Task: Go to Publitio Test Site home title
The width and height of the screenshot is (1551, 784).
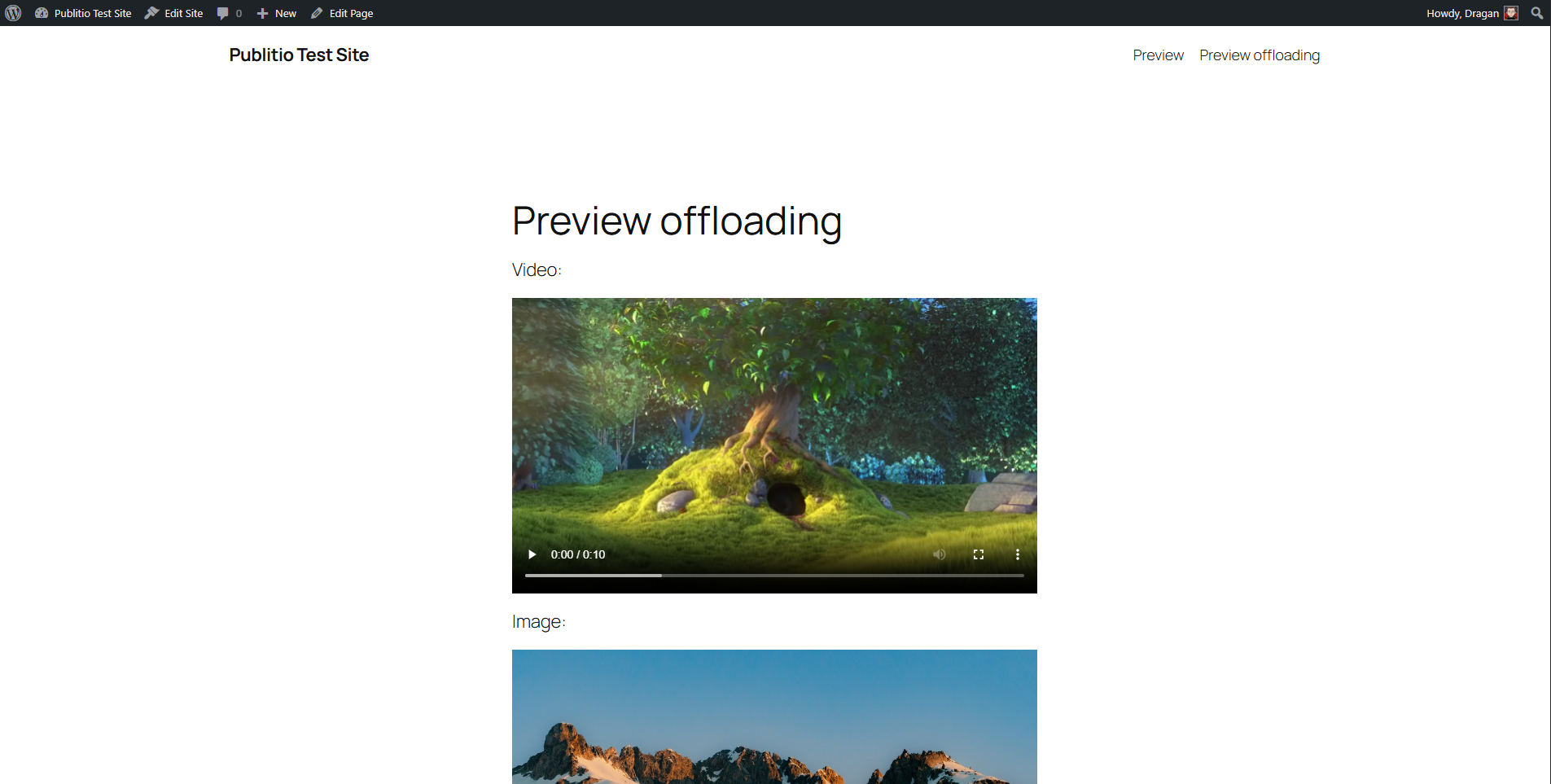Action: pos(299,55)
